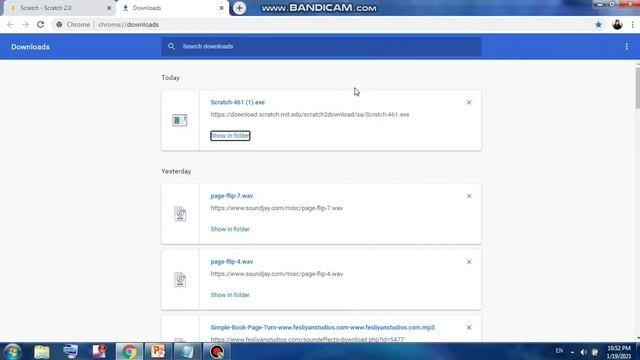Click the page-flip-4.wav audio file icon
This screenshot has width=640, height=360.
tap(180, 280)
